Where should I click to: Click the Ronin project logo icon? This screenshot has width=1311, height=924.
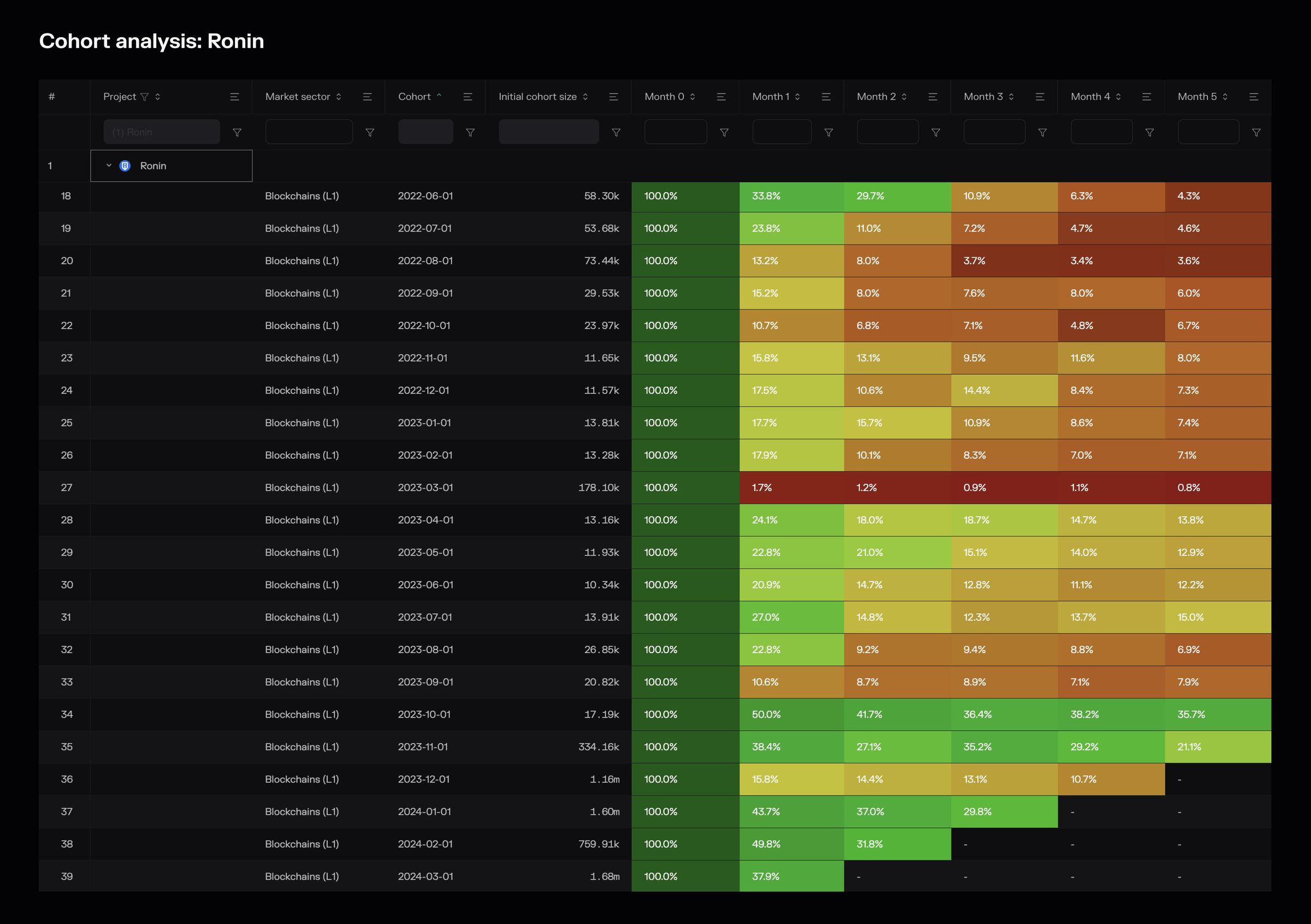coord(125,166)
